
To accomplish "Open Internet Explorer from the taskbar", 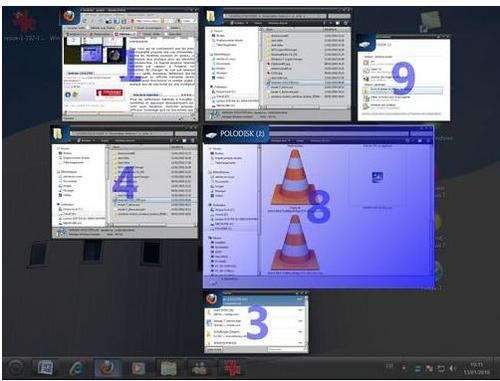I will (x=77, y=368).
